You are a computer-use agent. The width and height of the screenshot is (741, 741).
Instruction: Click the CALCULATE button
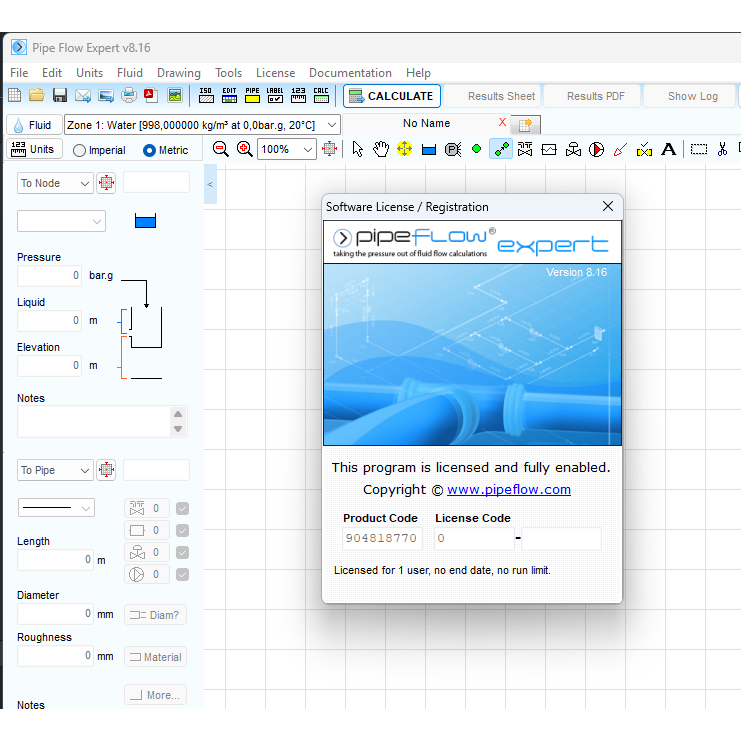[x=392, y=96]
